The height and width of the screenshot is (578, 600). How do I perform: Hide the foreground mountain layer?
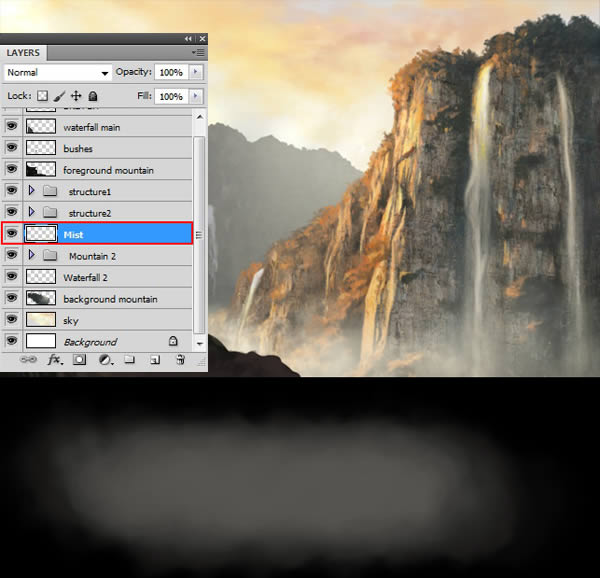click(x=12, y=169)
